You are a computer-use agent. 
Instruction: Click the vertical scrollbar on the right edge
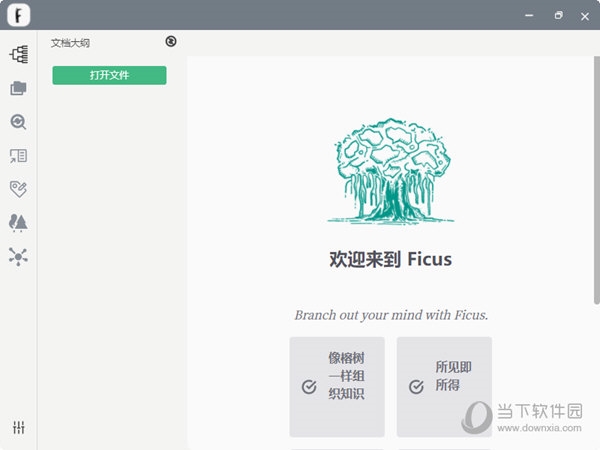[x=597, y=180]
